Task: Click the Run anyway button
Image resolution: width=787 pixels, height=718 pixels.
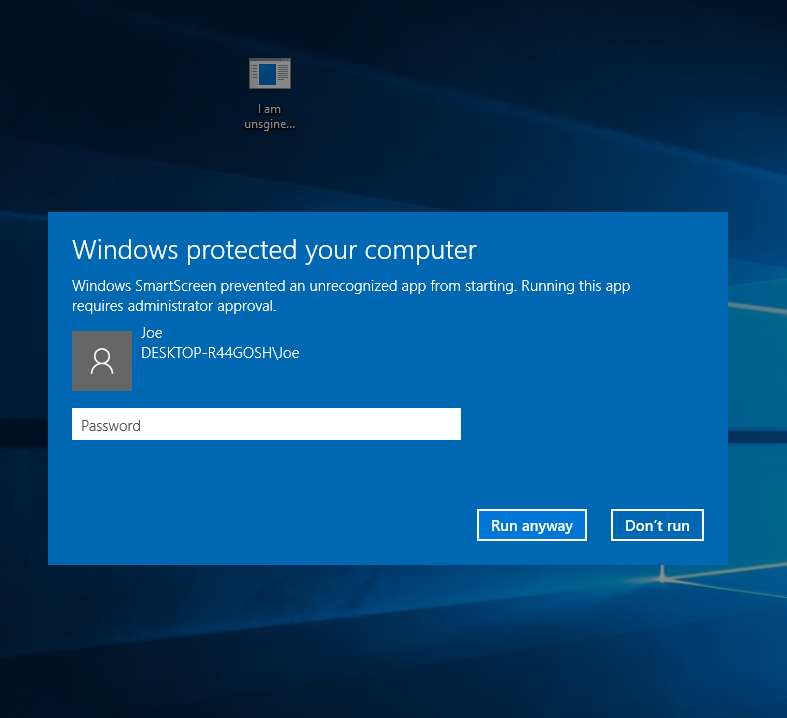Action: [532, 525]
